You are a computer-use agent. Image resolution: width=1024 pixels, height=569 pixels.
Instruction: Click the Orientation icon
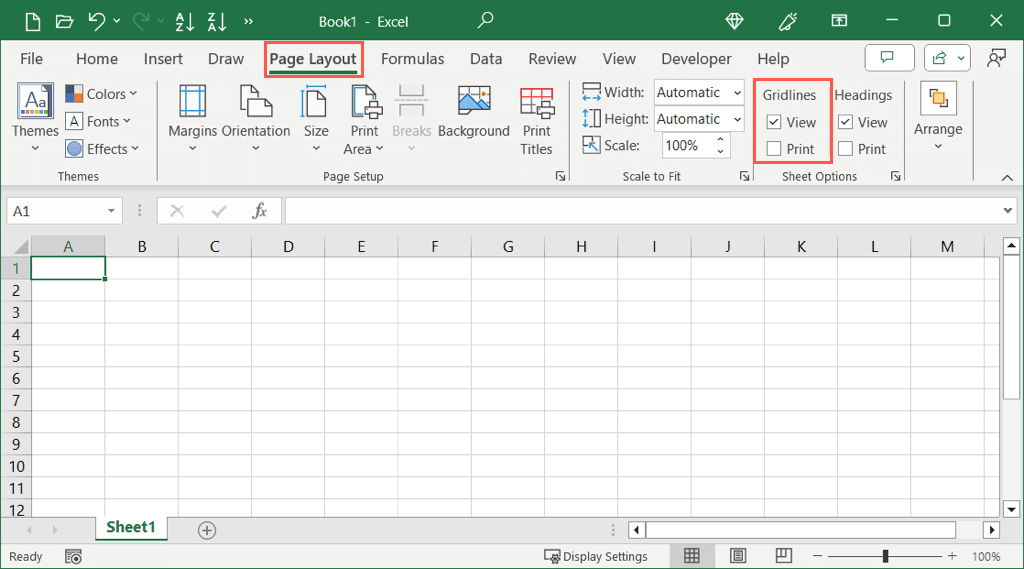tap(256, 102)
